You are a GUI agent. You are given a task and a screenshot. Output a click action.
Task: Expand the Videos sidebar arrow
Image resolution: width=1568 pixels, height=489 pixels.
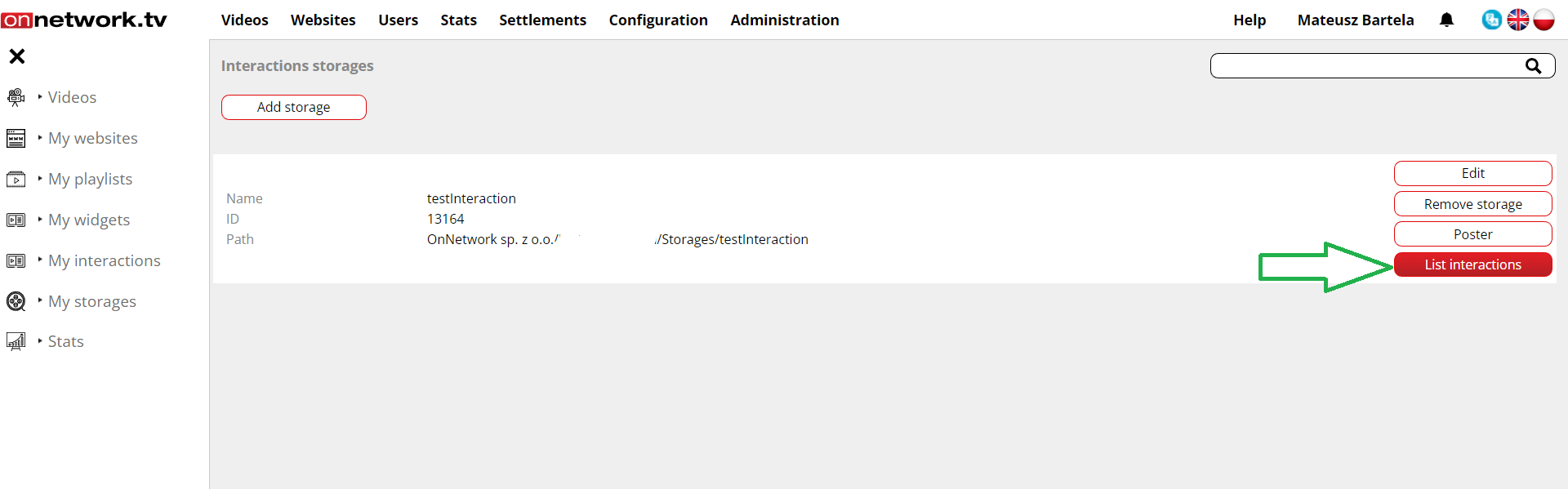pos(40,96)
